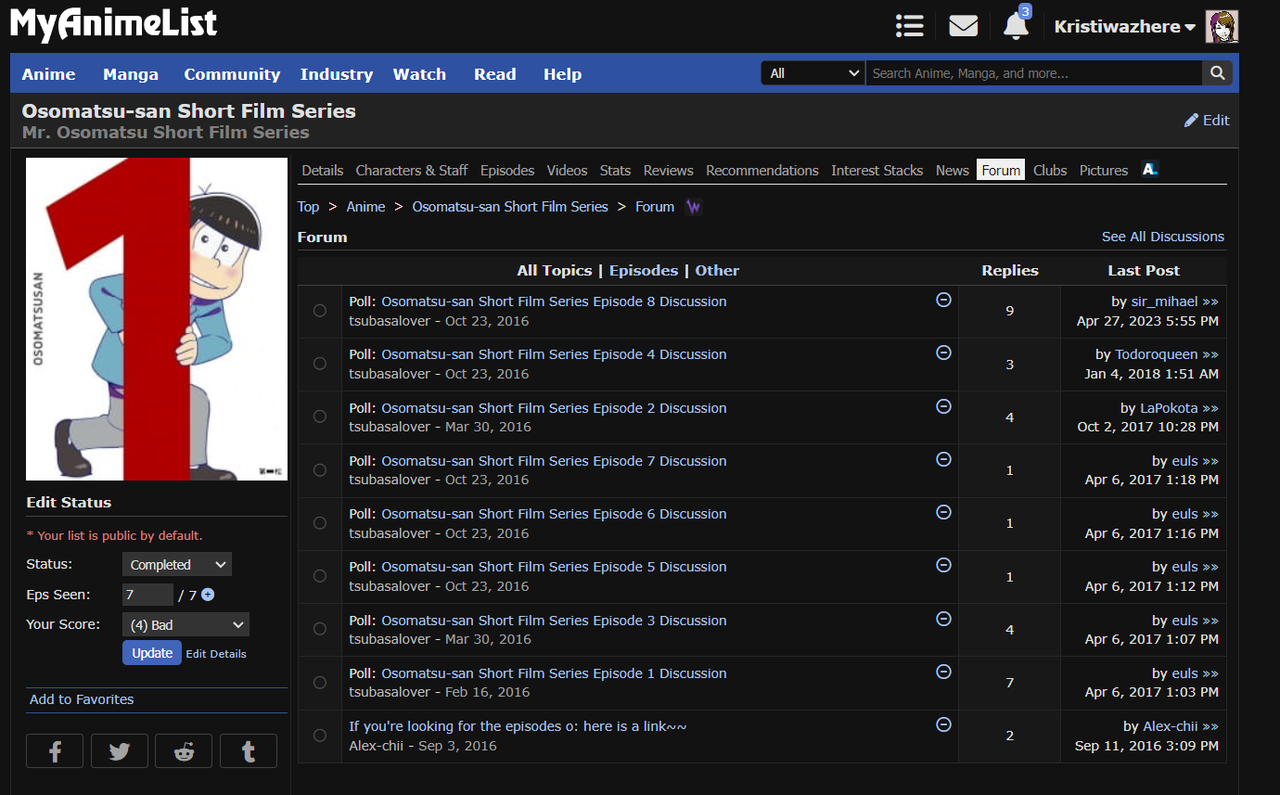
Task: Click minus icon on Episode 4 Discussion row
Action: pyautogui.click(x=943, y=353)
